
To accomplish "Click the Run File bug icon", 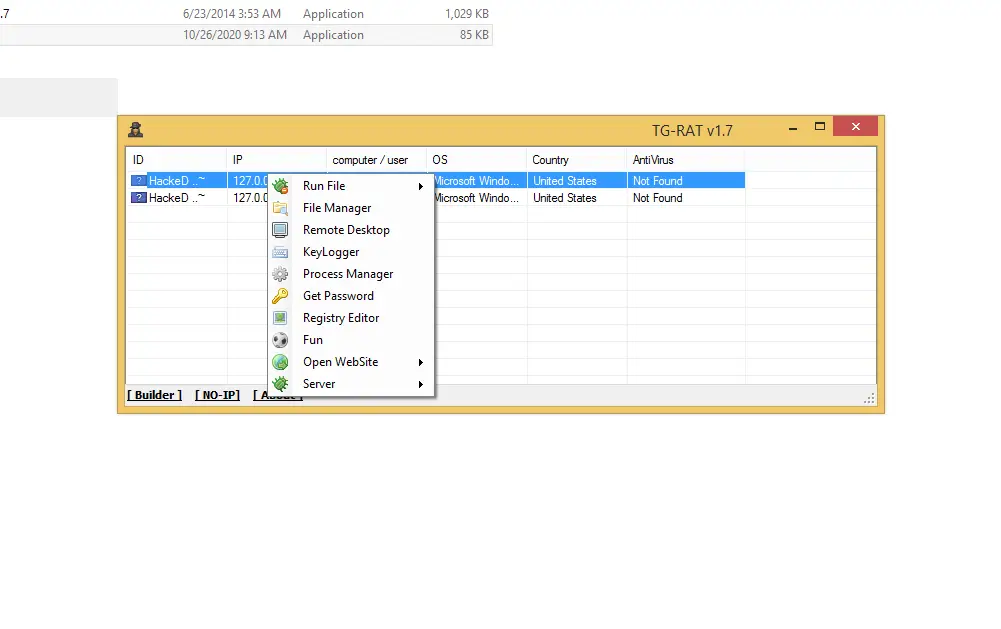I will coord(281,186).
